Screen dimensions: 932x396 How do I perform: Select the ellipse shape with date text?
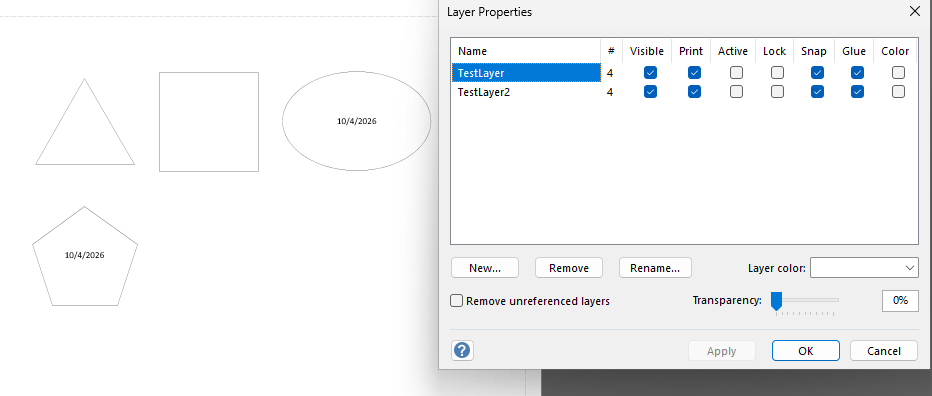tap(357, 121)
